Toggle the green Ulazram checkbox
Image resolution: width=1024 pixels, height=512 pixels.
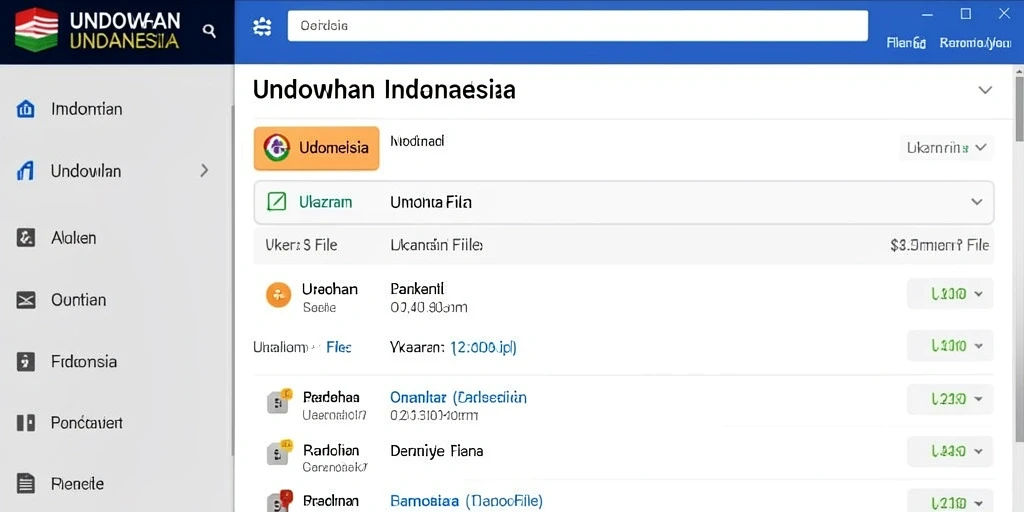click(x=277, y=202)
